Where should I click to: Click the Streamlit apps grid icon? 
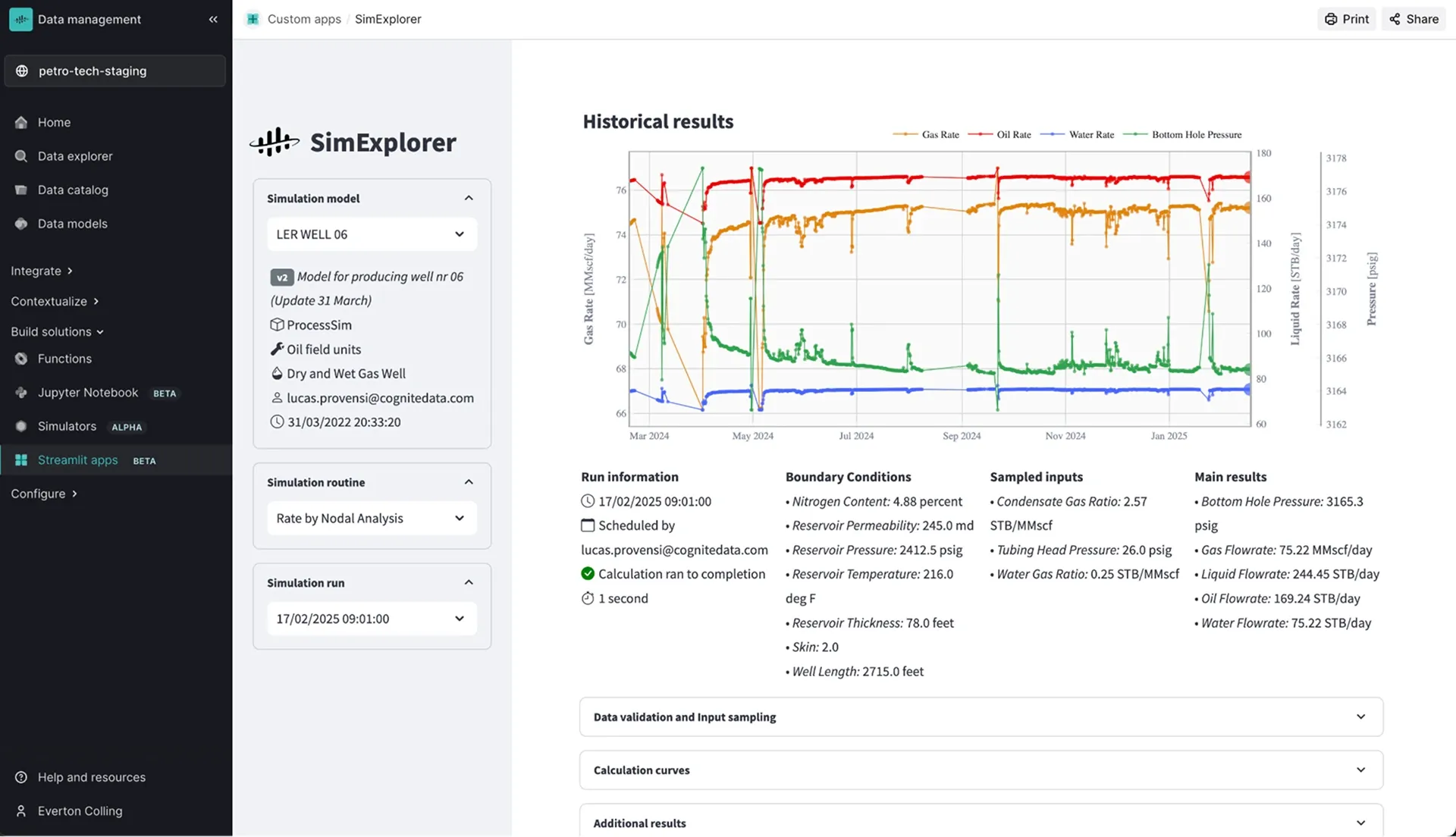[x=21, y=460]
